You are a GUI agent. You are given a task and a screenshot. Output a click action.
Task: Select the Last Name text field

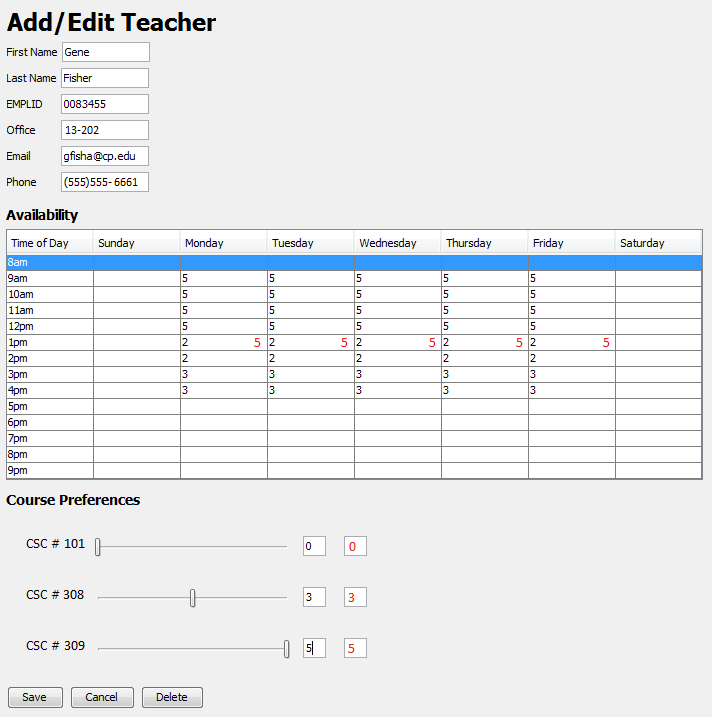105,78
